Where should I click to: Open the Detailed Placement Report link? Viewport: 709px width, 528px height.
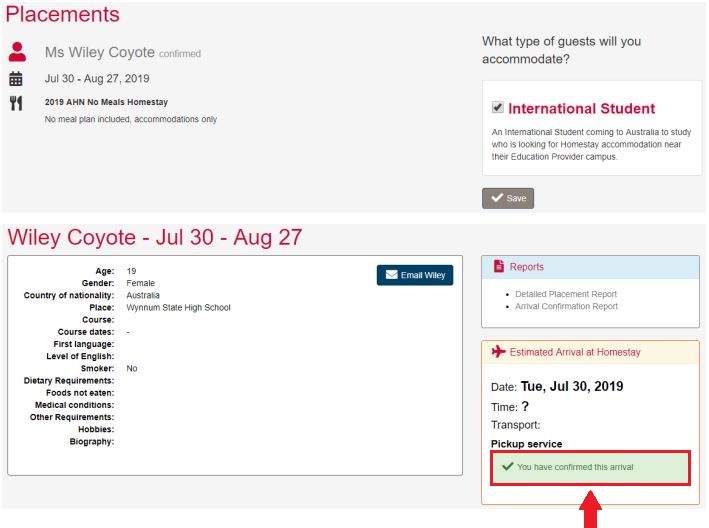point(566,294)
